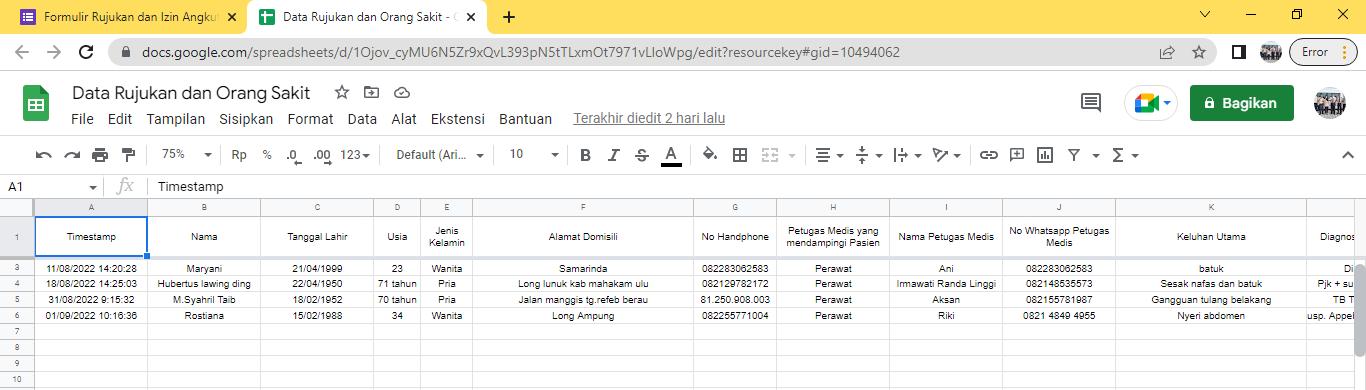Open the Sisipkan menu
Screen dimensions: 1366x390
(246, 119)
